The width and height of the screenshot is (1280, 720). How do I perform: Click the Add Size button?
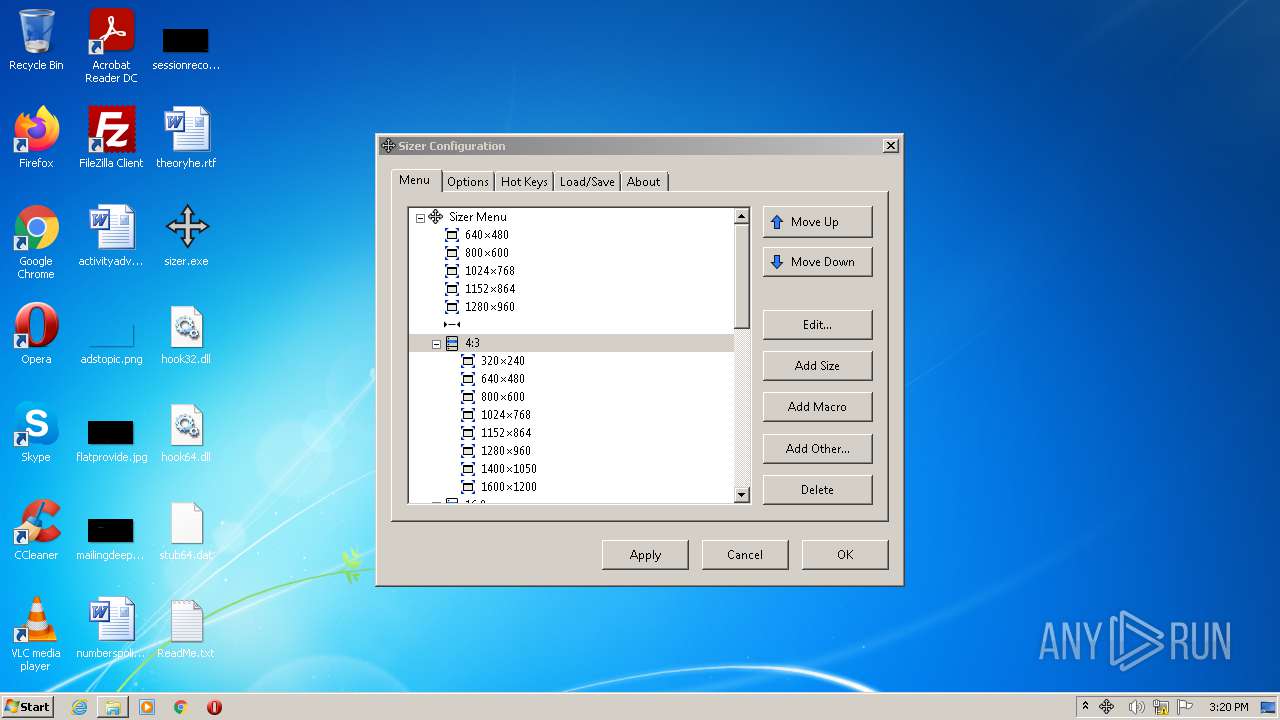pyautogui.click(x=817, y=366)
